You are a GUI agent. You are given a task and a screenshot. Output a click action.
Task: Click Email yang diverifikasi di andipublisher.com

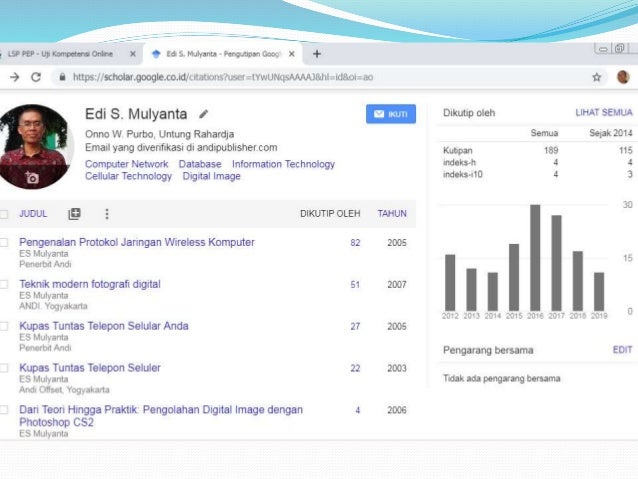click(181, 147)
